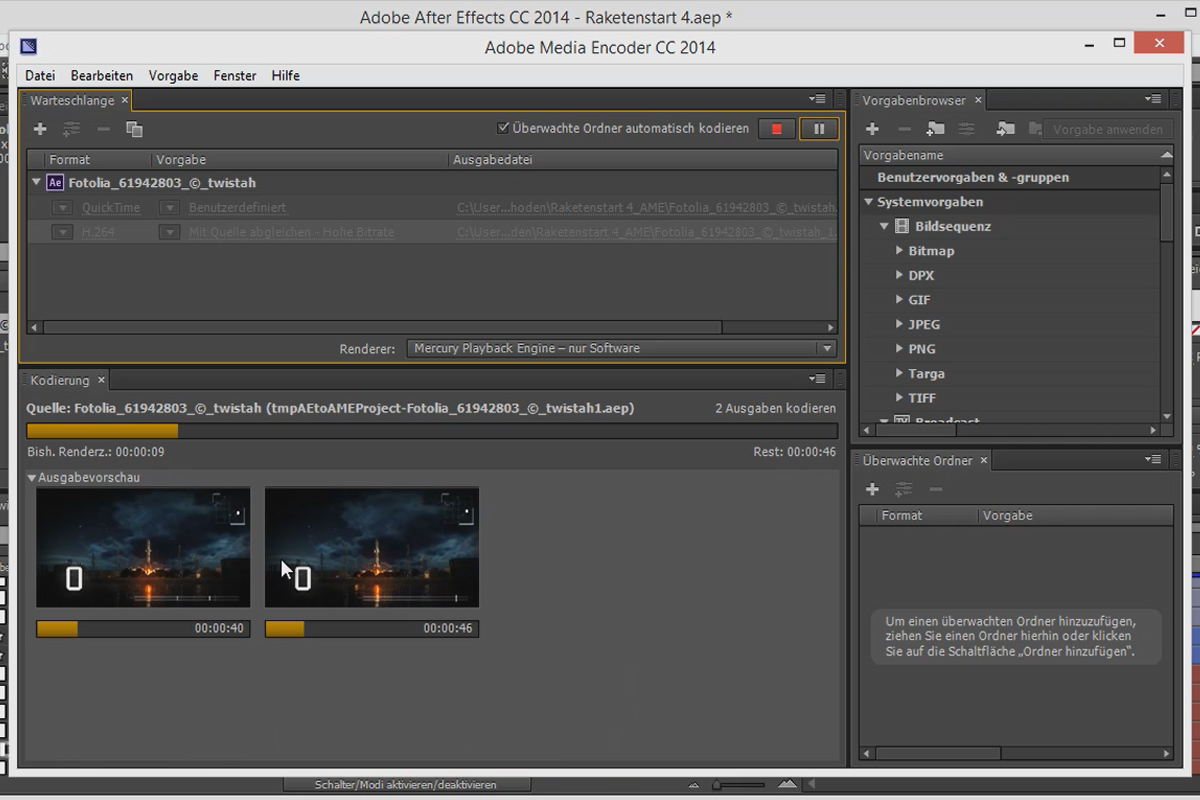Open format dropdown for QuickTime output
The width and height of the screenshot is (1200, 800).
(x=62, y=207)
